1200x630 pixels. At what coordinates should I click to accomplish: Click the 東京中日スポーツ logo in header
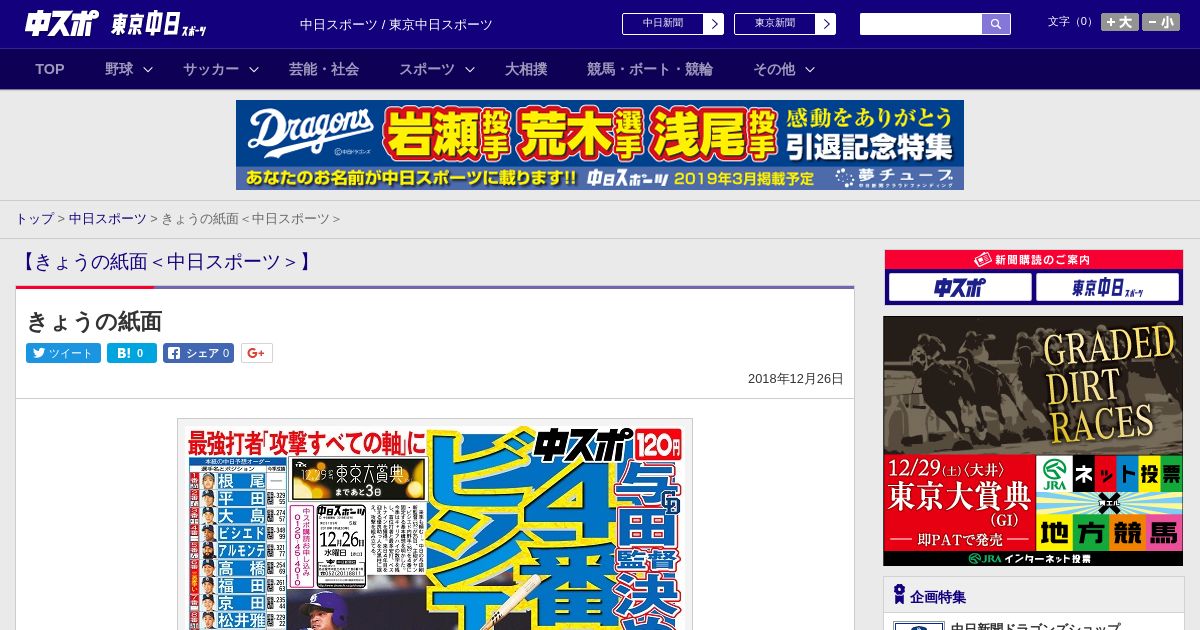pos(159,24)
